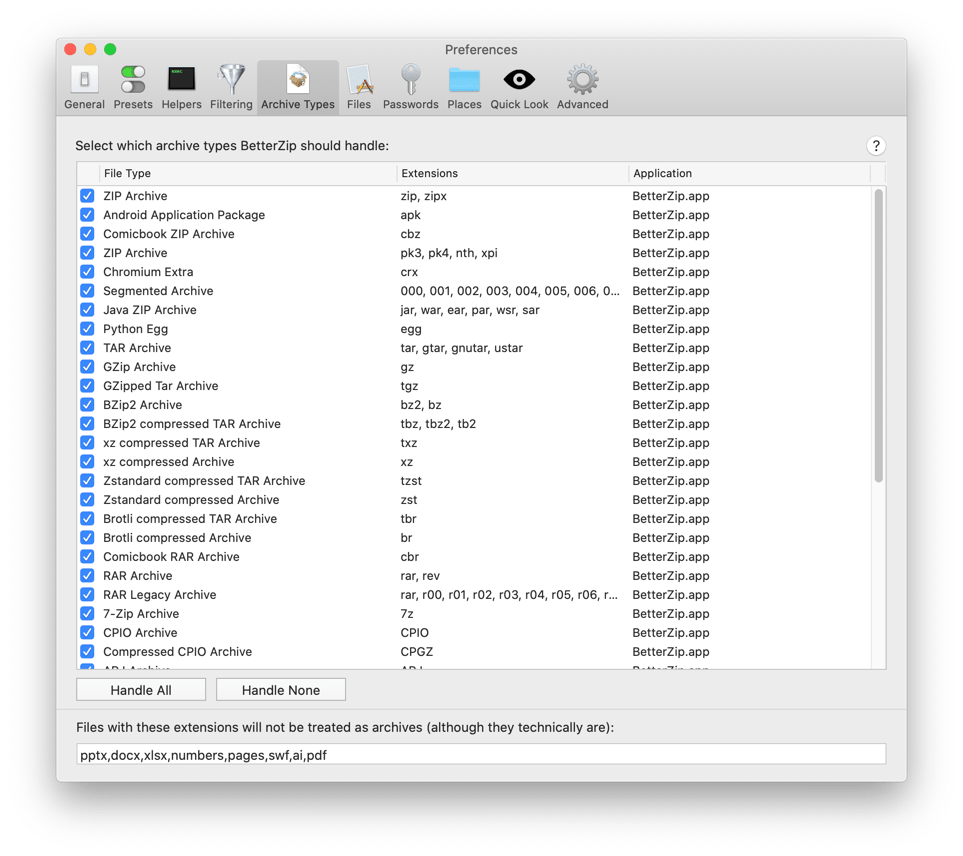963x856 pixels.
Task: Click the File Type column header
Action: click(x=248, y=173)
